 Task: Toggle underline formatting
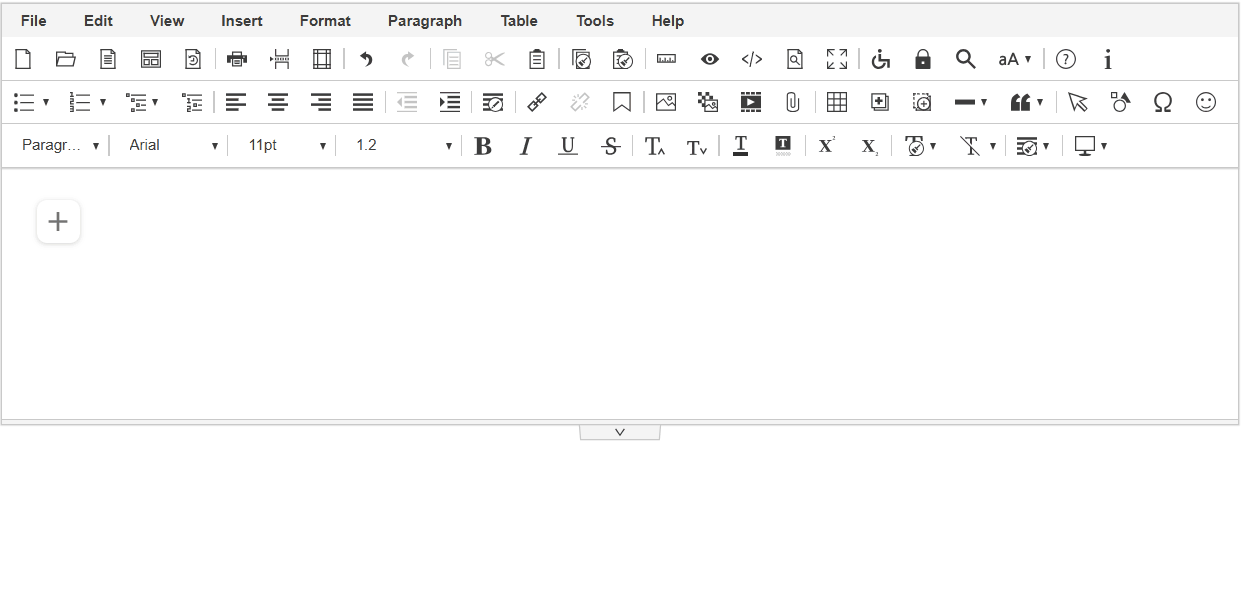[x=568, y=146]
